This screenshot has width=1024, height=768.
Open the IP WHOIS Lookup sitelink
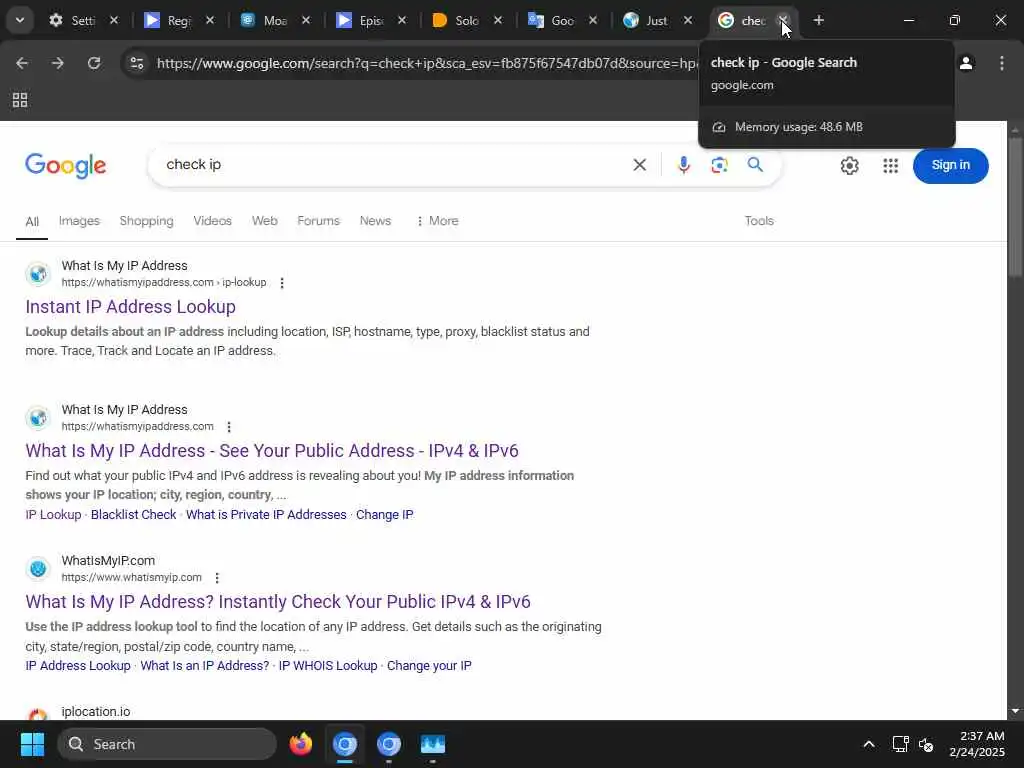tap(328, 665)
